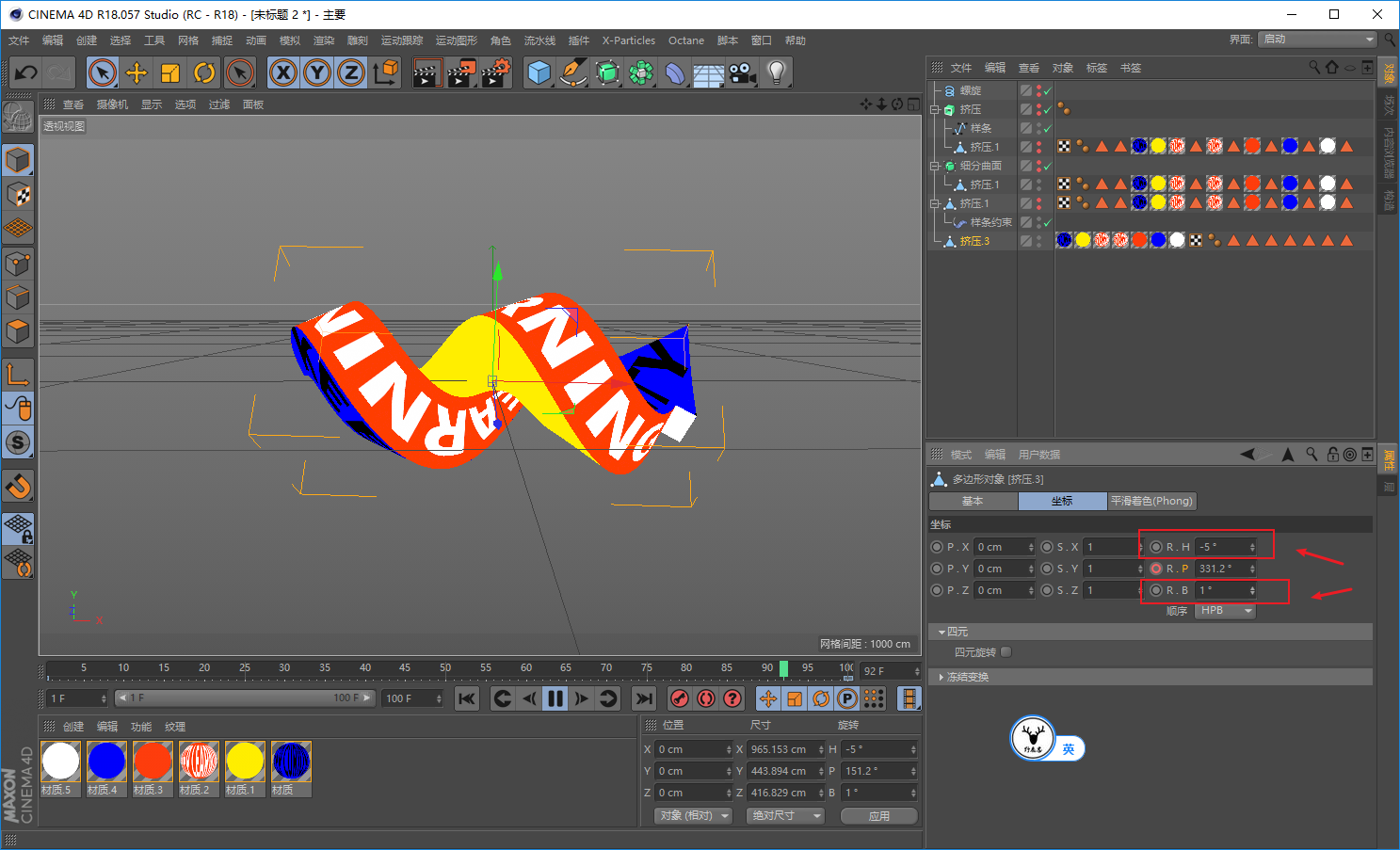Expand the 冻结变换 section
1400x850 pixels.
pos(942,678)
